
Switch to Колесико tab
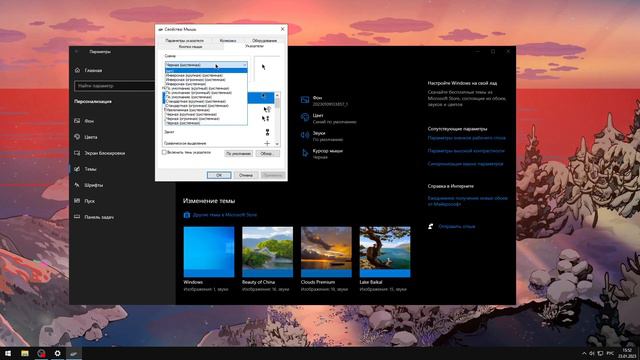click(x=228, y=40)
